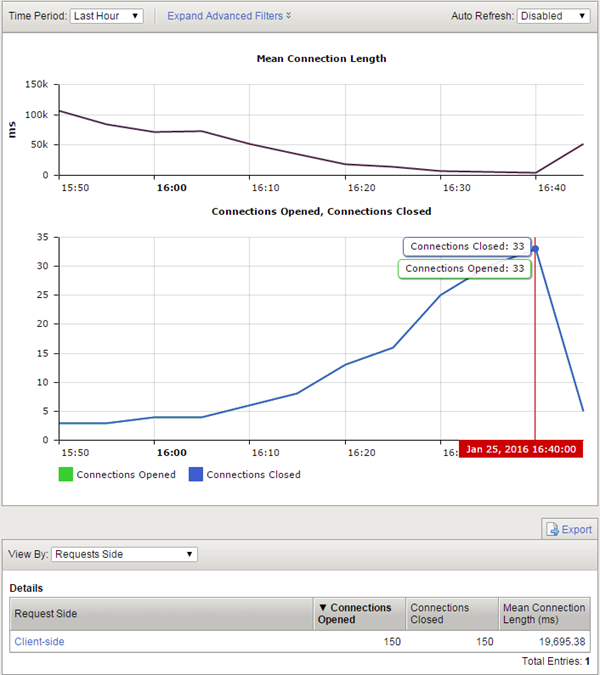Click the Connections Opened: 33 tooltip
Image resolution: width=600 pixels, height=675 pixels.
[x=464, y=269]
